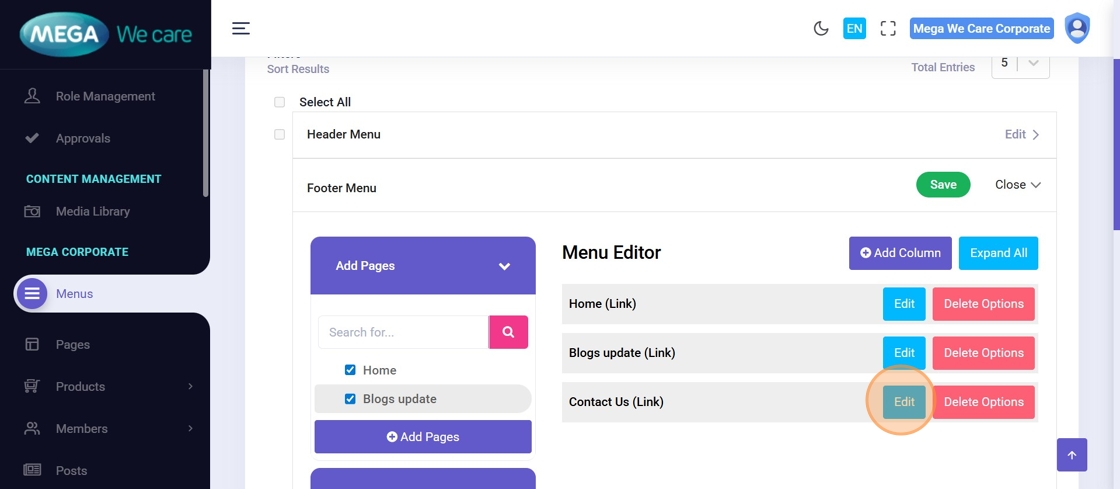
Task: Tick the Select All checkbox
Action: pos(279,102)
